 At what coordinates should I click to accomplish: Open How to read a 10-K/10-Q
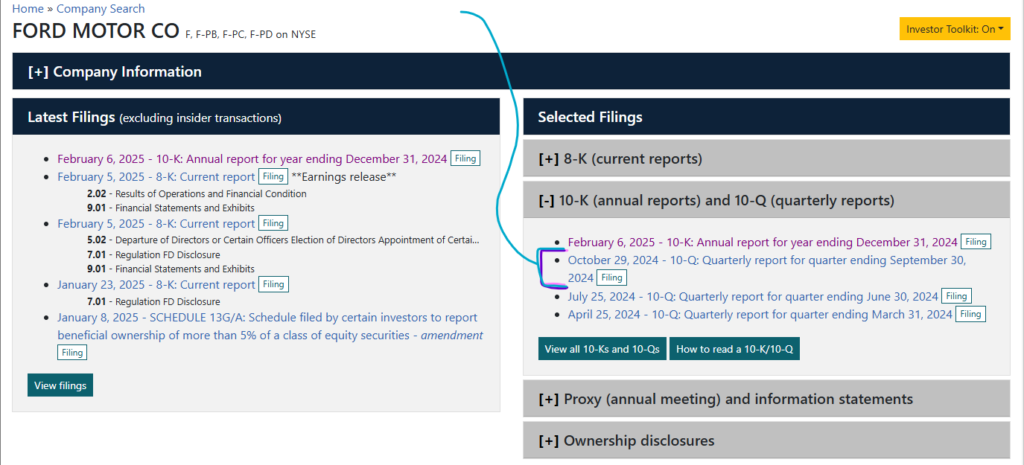734,349
